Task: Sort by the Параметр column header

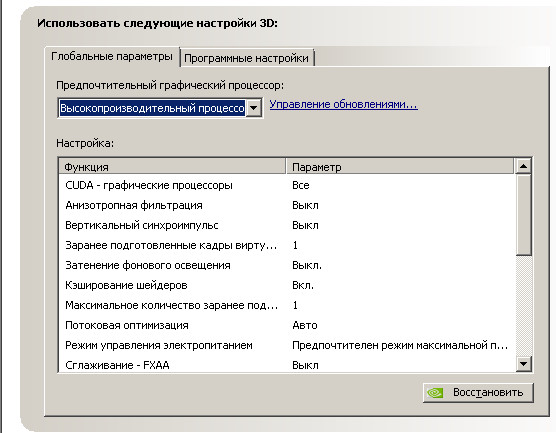Action: point(400,167)
